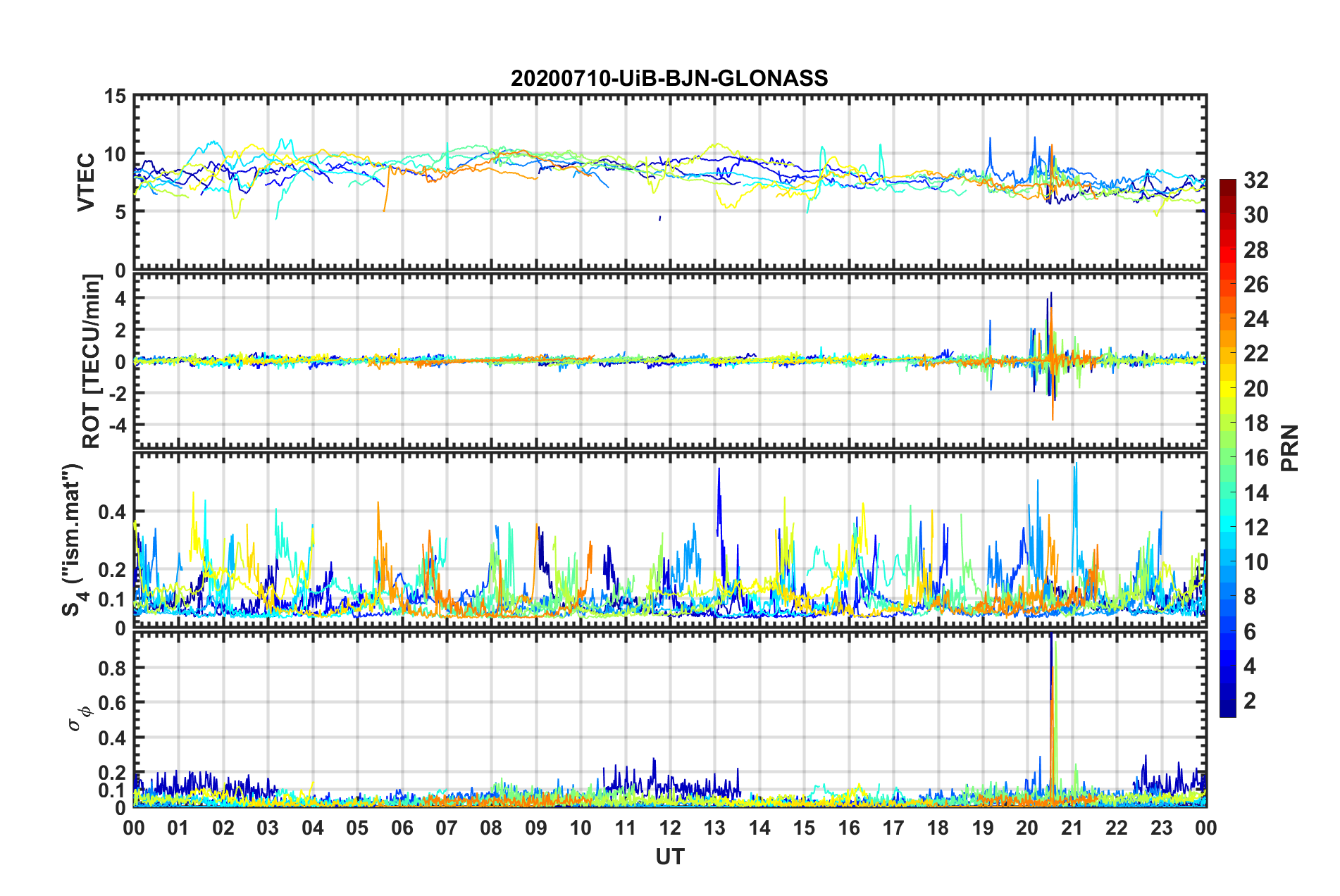Screen dimensions: 1340x896
Task: Click x-axis hour label 23
Action: pos(1162,828)
